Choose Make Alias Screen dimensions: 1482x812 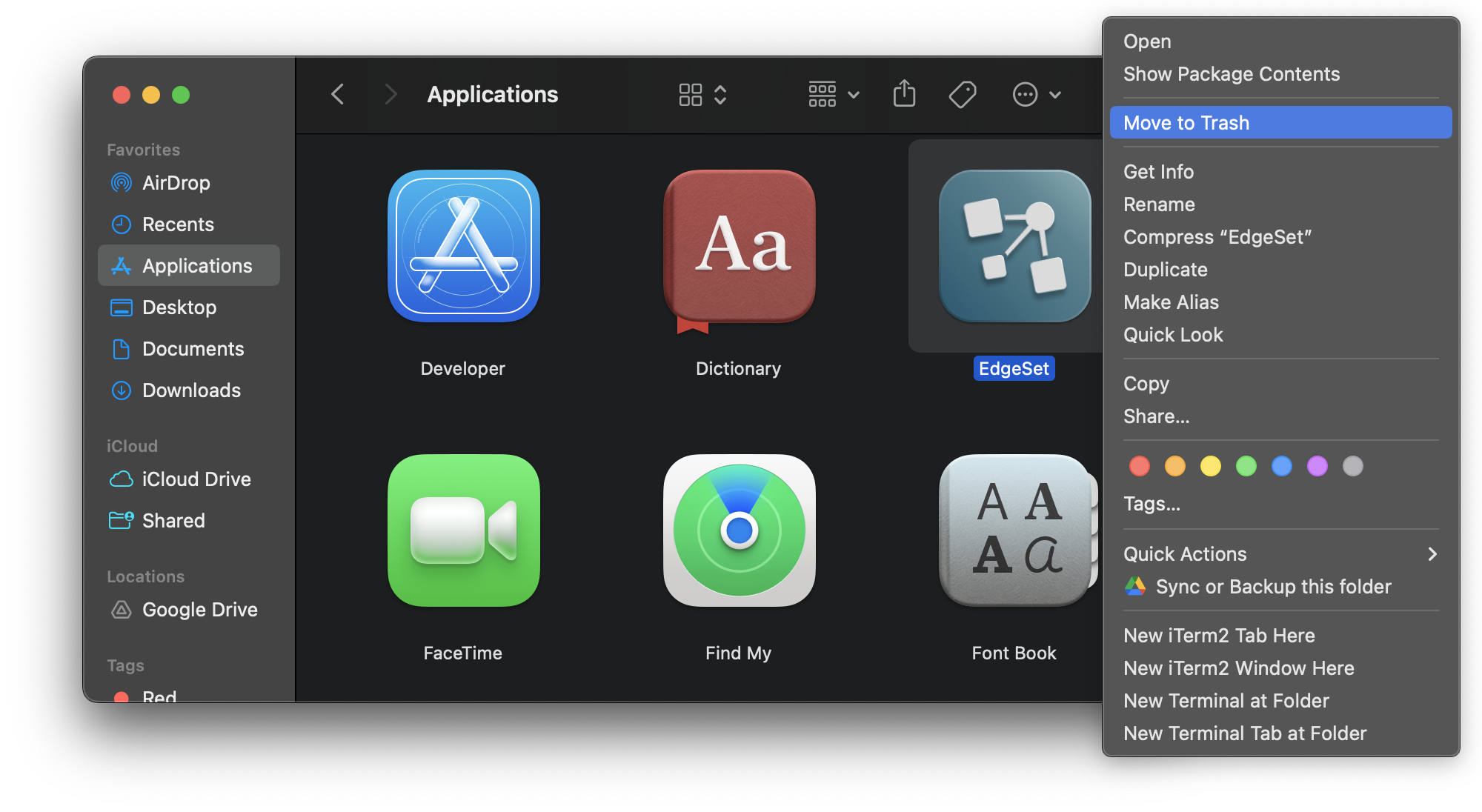pyautogui.click(x=1281, y=302)
